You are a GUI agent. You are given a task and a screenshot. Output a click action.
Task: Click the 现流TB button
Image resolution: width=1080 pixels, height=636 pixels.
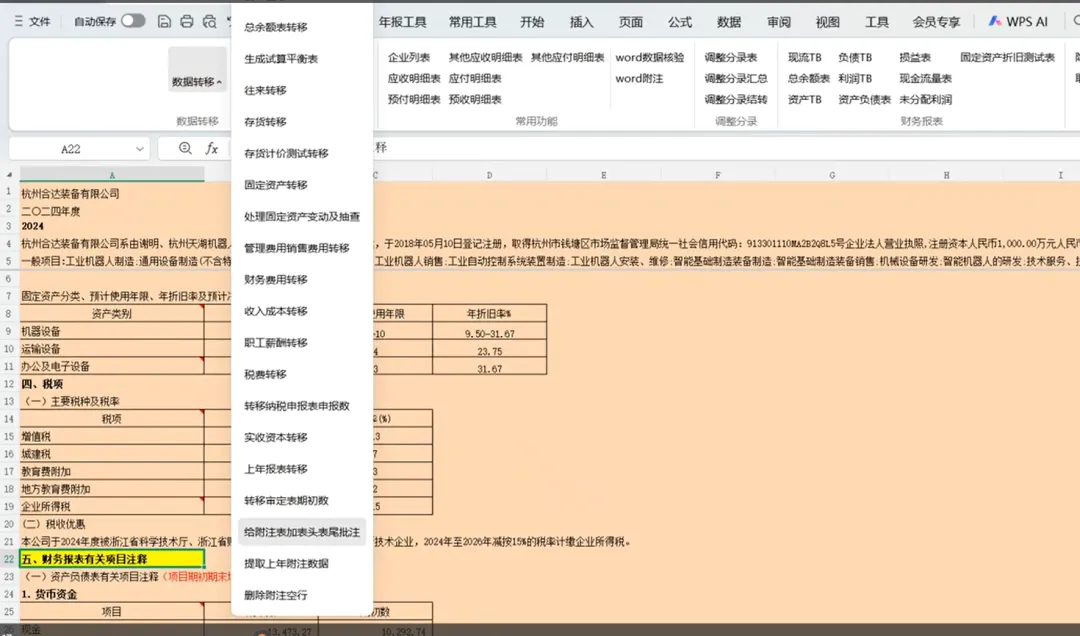pyautogui.click(x=804, y=57)
